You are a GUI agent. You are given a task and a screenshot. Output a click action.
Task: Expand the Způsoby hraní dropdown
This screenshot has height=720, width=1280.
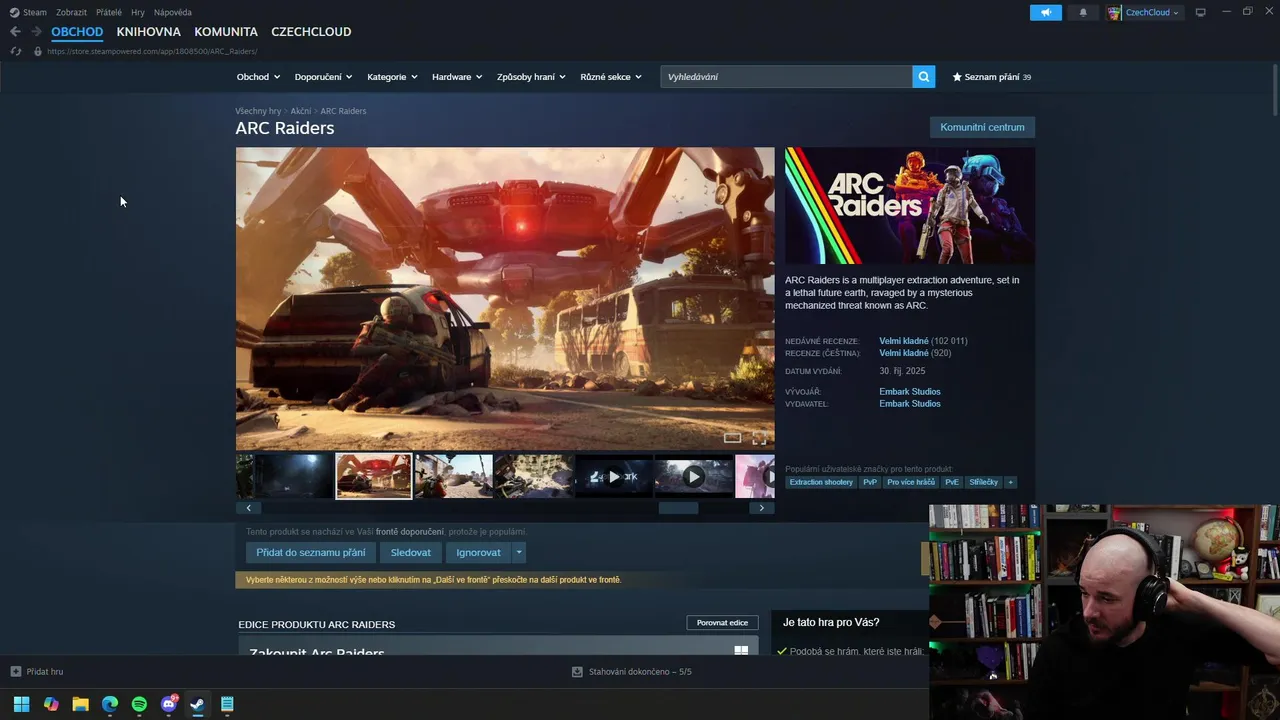(531, 77)
